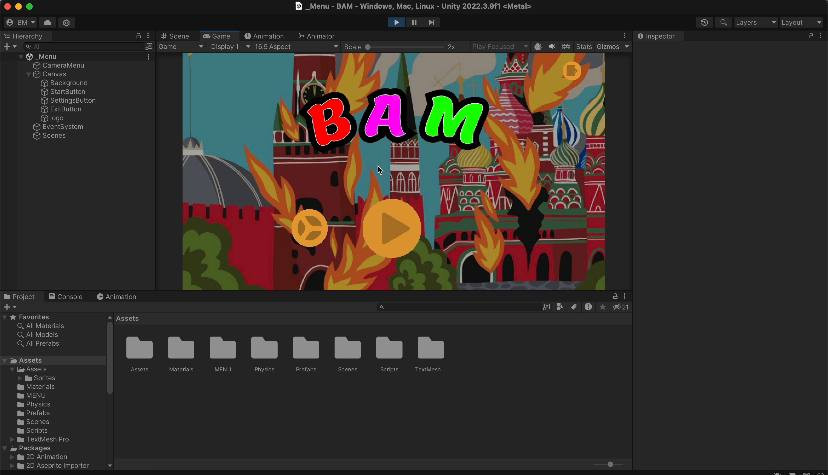Open the Layers dropdown
This screenshot has height=475, width=828.
point(756,23)
